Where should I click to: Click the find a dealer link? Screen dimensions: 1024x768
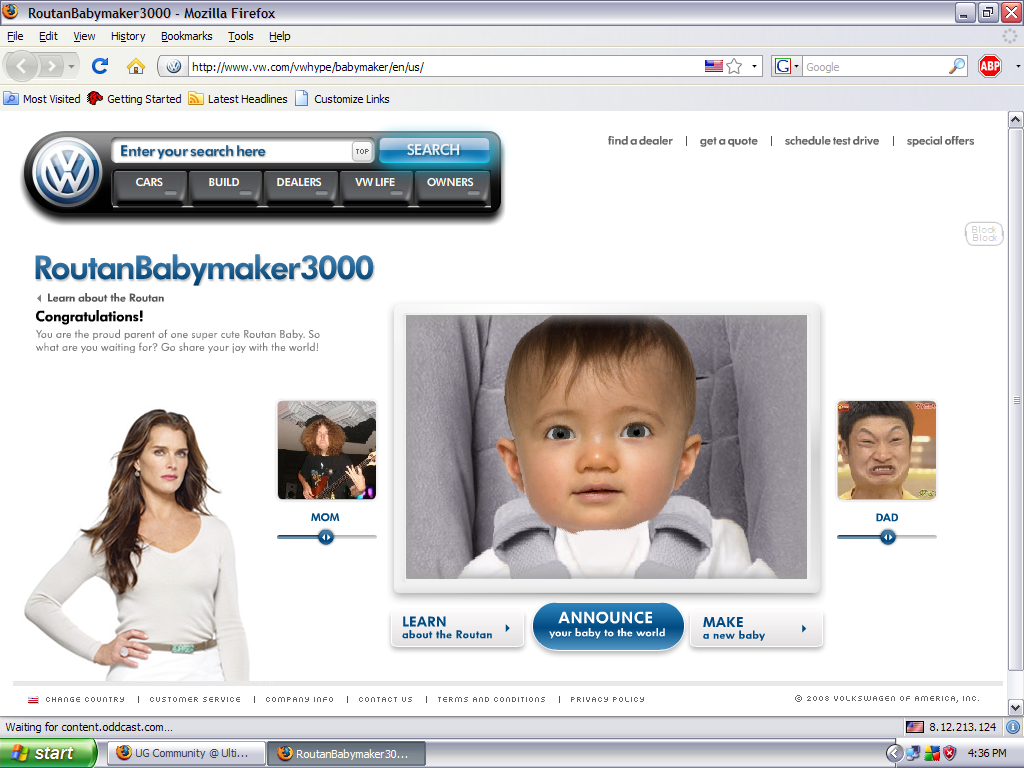click(x=640, y=140)
